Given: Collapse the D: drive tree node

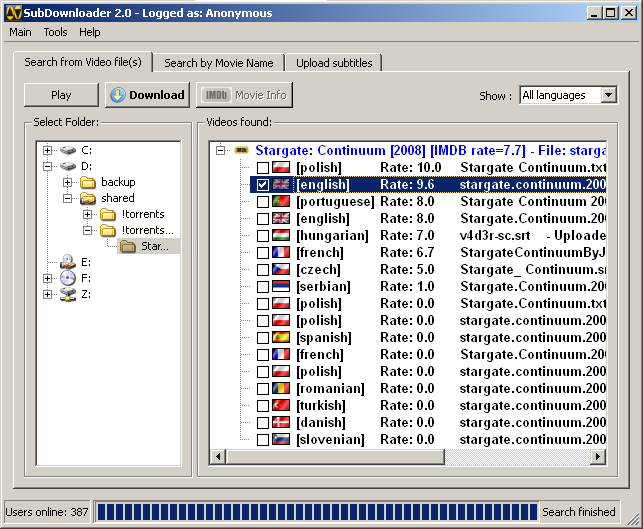Looking at the screenshot, I should tap(48, 166).
